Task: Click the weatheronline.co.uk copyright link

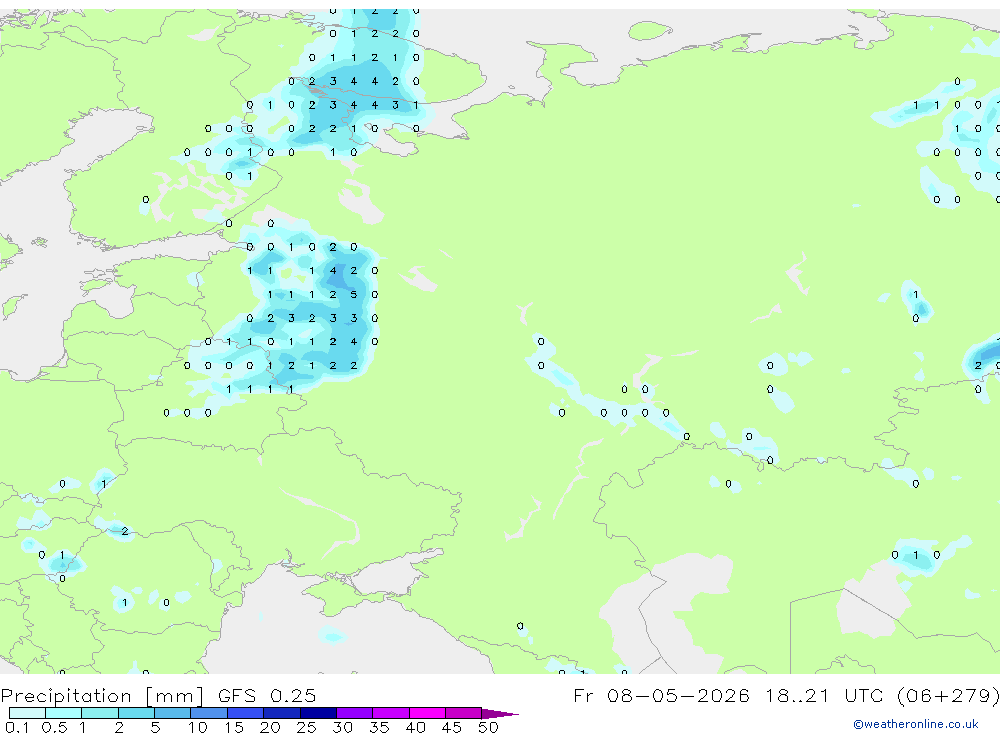Action: 915,724
